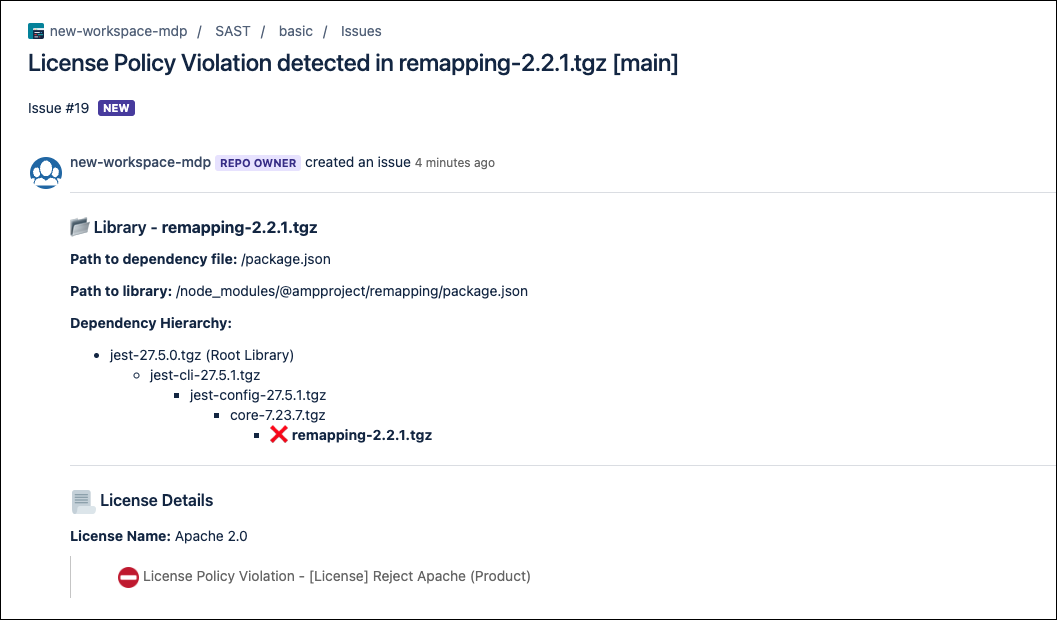
Task: Select core-7.23.7.tgz in dependency tree
Action: pos(277,415)
